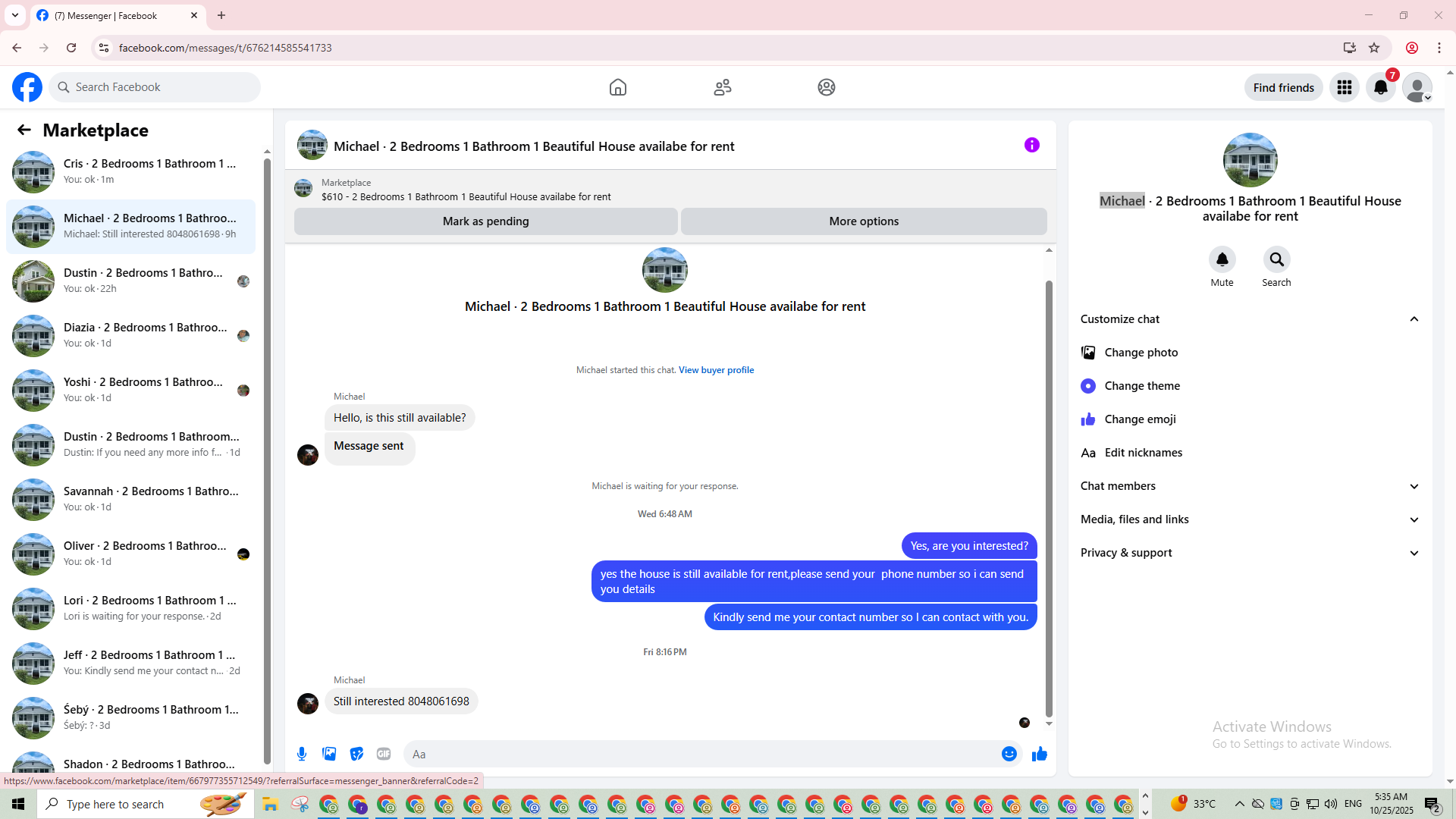Open the Friends tab in the top navigation
The height and width of the screenshot is (819, 1456).
(x=722, y=87)
